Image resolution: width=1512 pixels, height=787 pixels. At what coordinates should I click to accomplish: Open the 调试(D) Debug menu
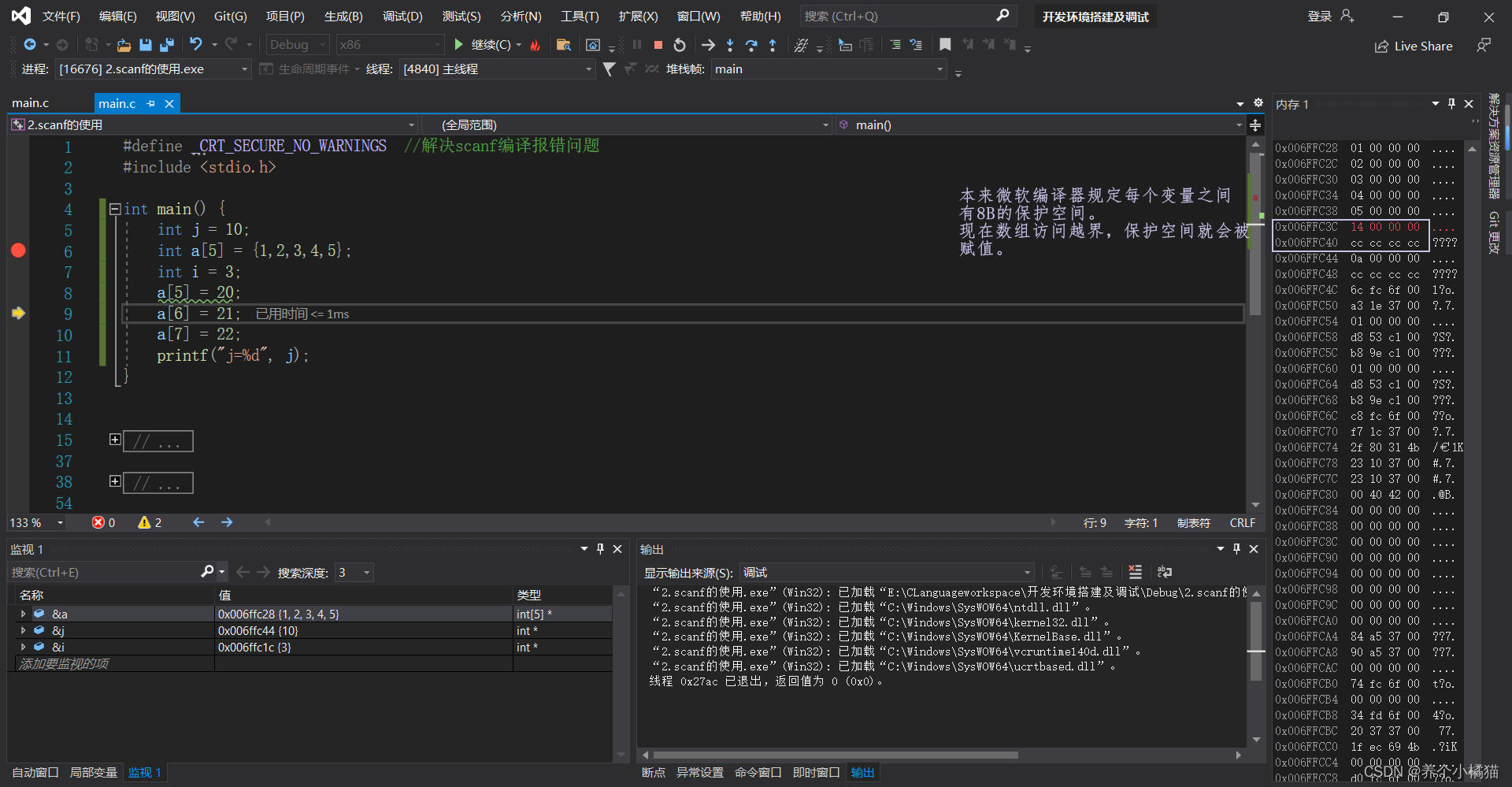coord(402,16)
